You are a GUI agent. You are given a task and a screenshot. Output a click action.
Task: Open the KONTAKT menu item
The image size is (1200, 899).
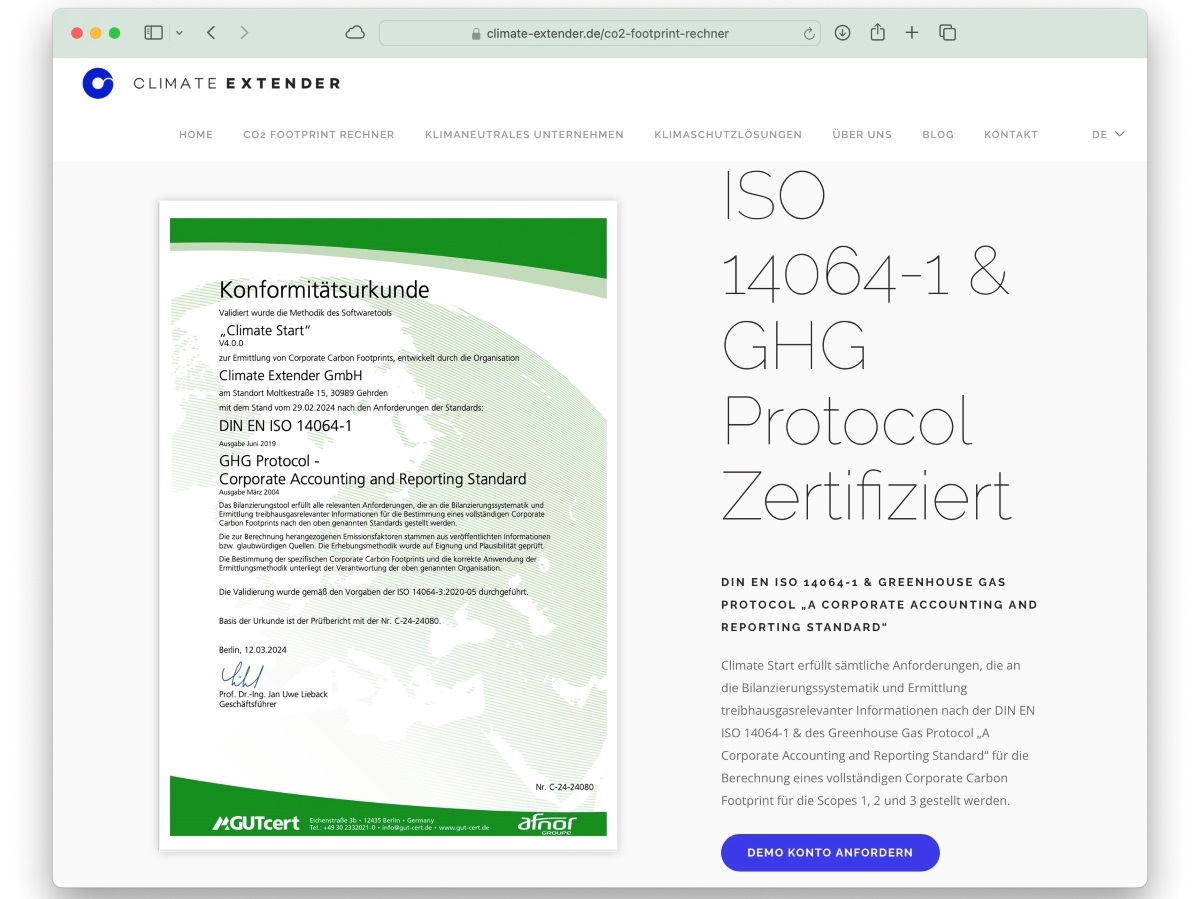tap(1011, 135)
